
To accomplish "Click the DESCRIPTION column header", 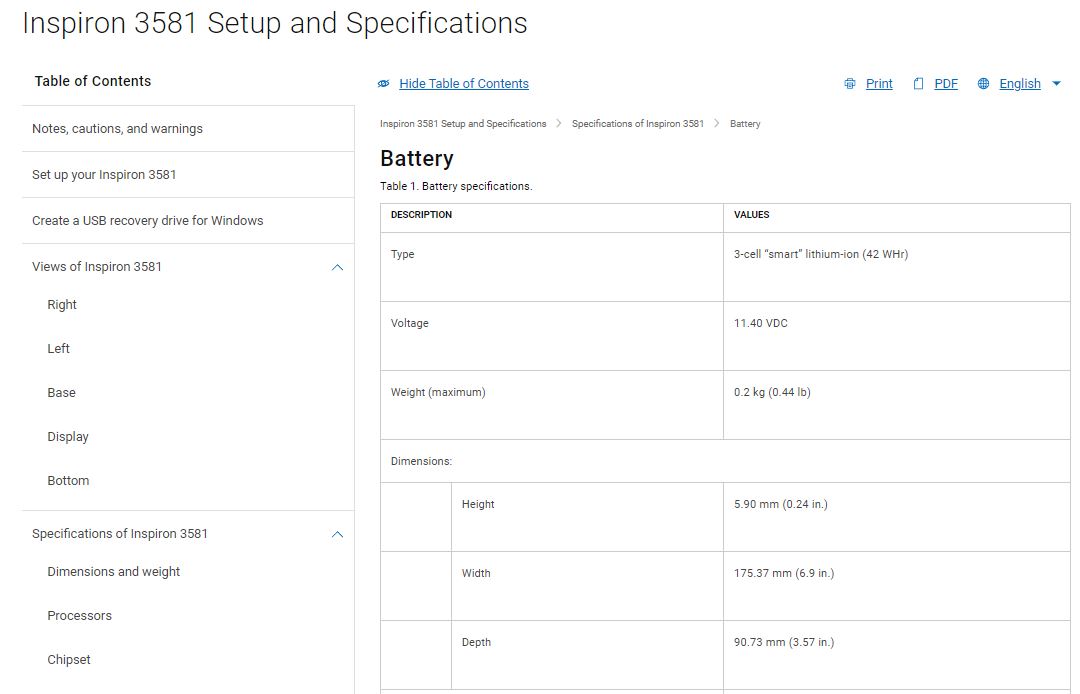I will (x=422, y=215).
